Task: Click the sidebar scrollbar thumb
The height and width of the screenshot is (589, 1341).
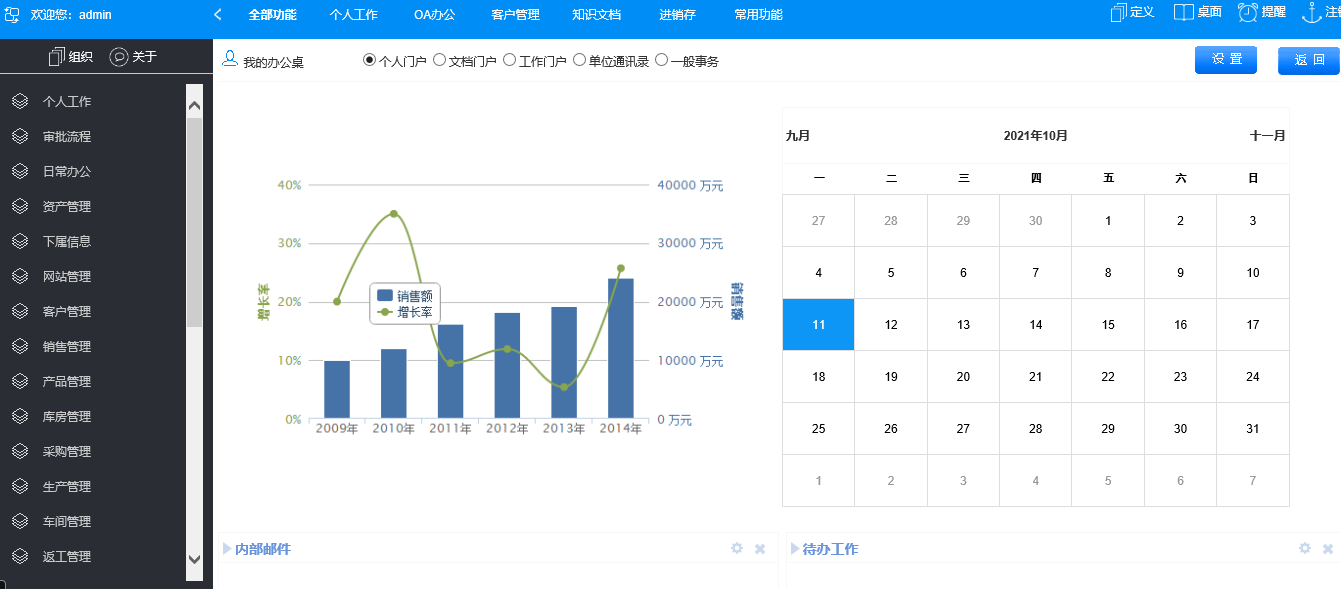Action: click(194, 222)
